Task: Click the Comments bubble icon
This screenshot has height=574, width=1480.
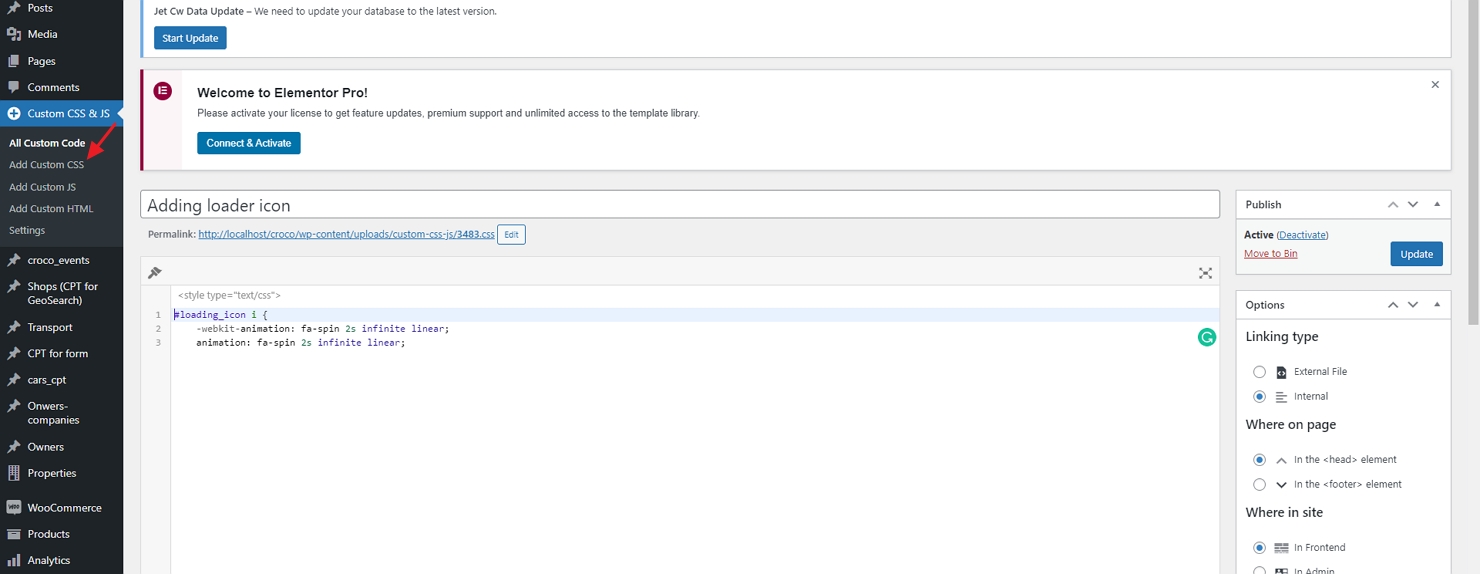Action: tap(14, 87)
